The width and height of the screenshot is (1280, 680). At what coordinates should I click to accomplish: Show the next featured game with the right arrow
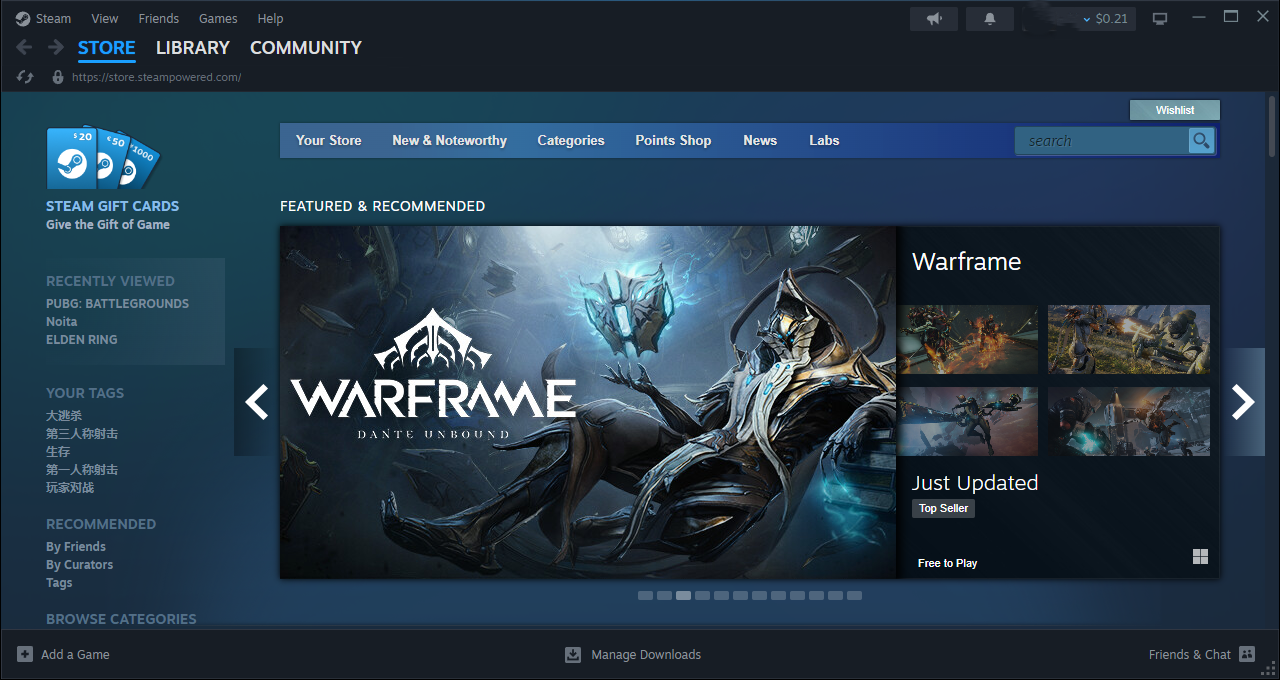point(1243,402)
